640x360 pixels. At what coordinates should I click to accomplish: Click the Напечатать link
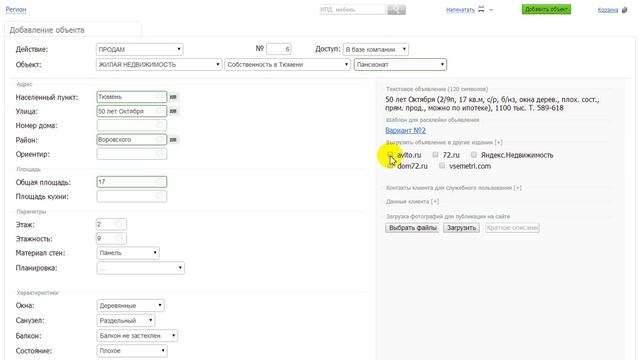(x=460, y=10)
